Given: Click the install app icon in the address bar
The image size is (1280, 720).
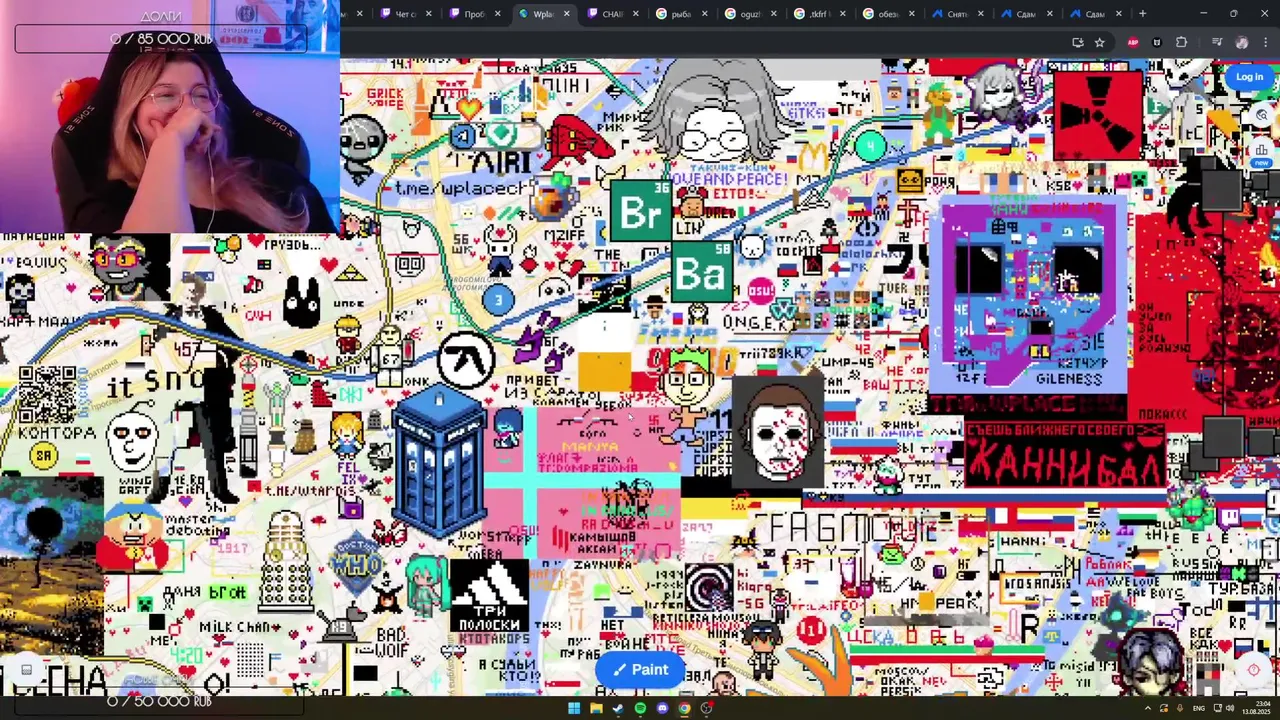Looking at the screenshot, I should coord(1077,42).
